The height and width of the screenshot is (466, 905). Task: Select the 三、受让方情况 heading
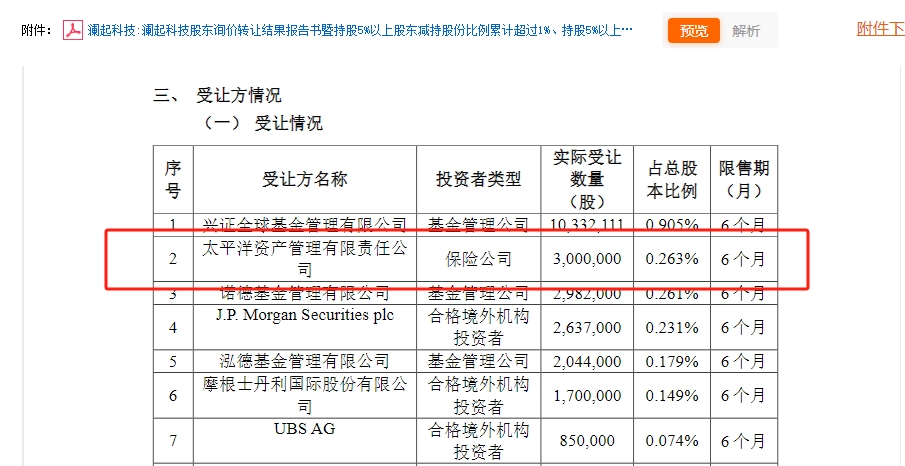[x=217, y=95]
